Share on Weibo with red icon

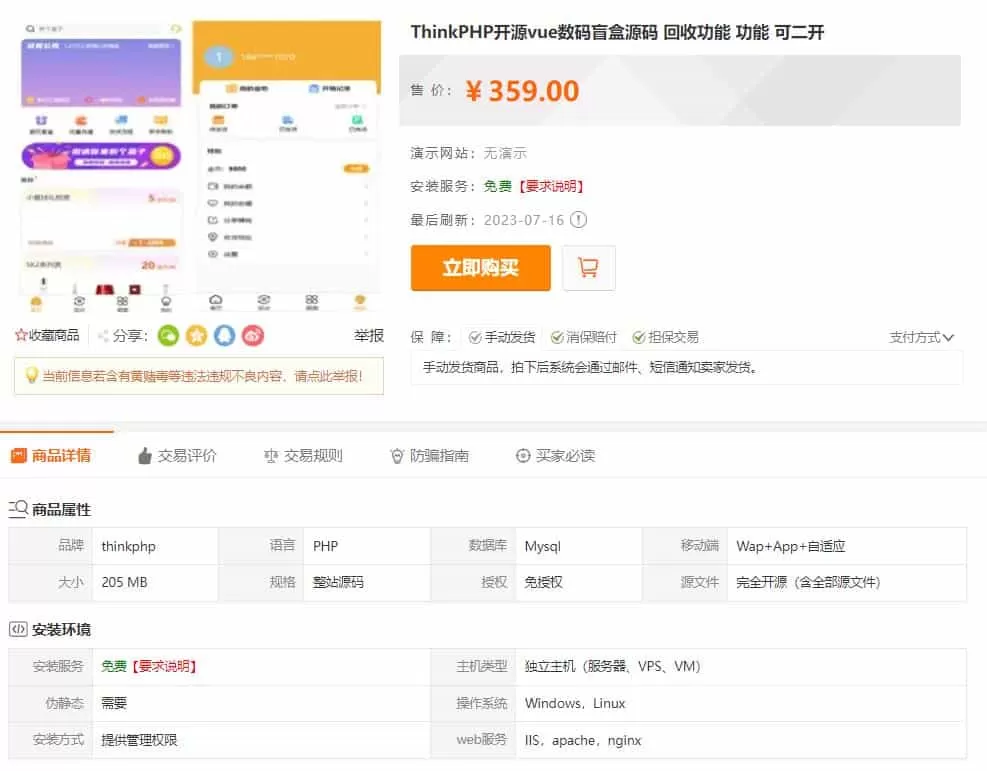pyautogui.click(x=252, y=336)
